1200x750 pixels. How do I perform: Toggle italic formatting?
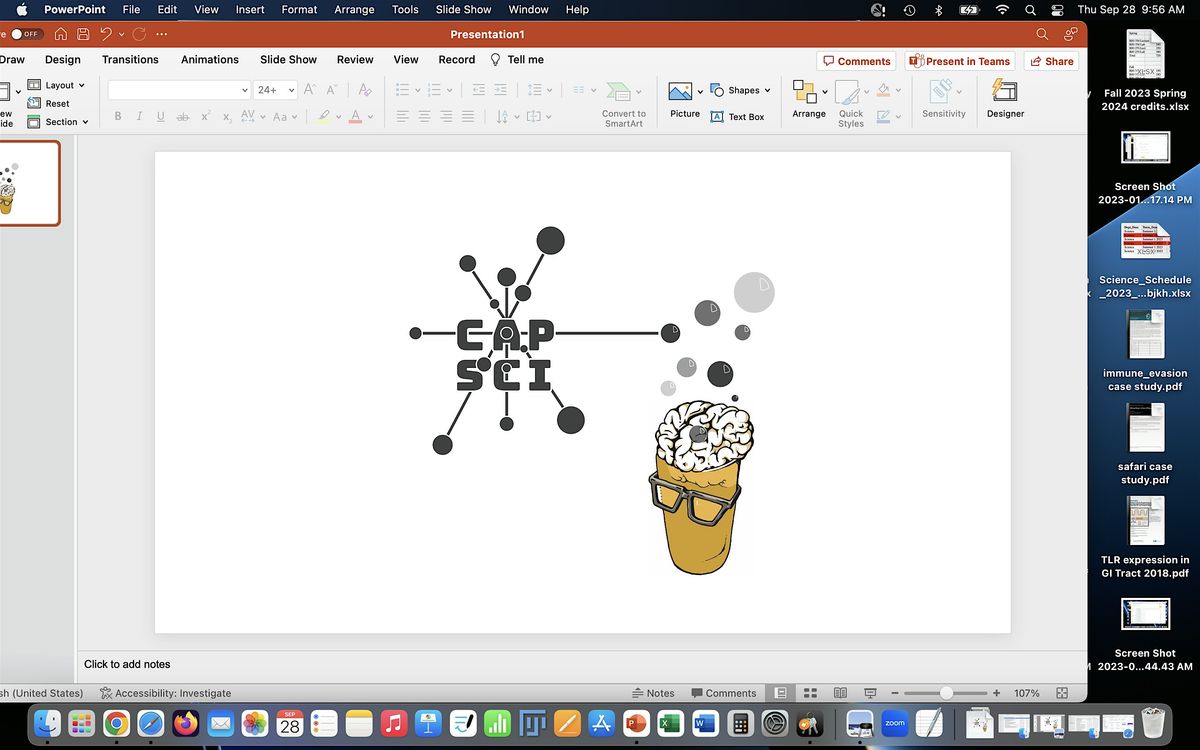139,117
